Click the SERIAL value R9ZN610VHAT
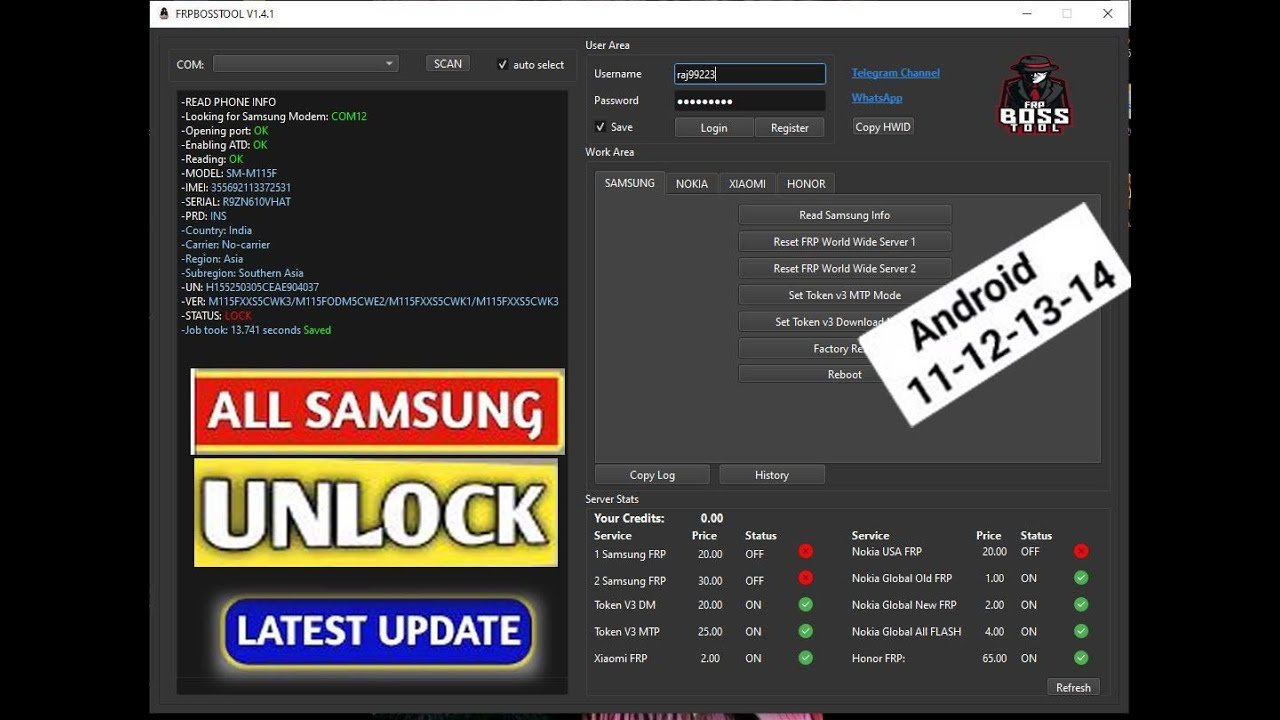Image resolution: width=1280 pixels, height=720 pixels. [257, 202]
